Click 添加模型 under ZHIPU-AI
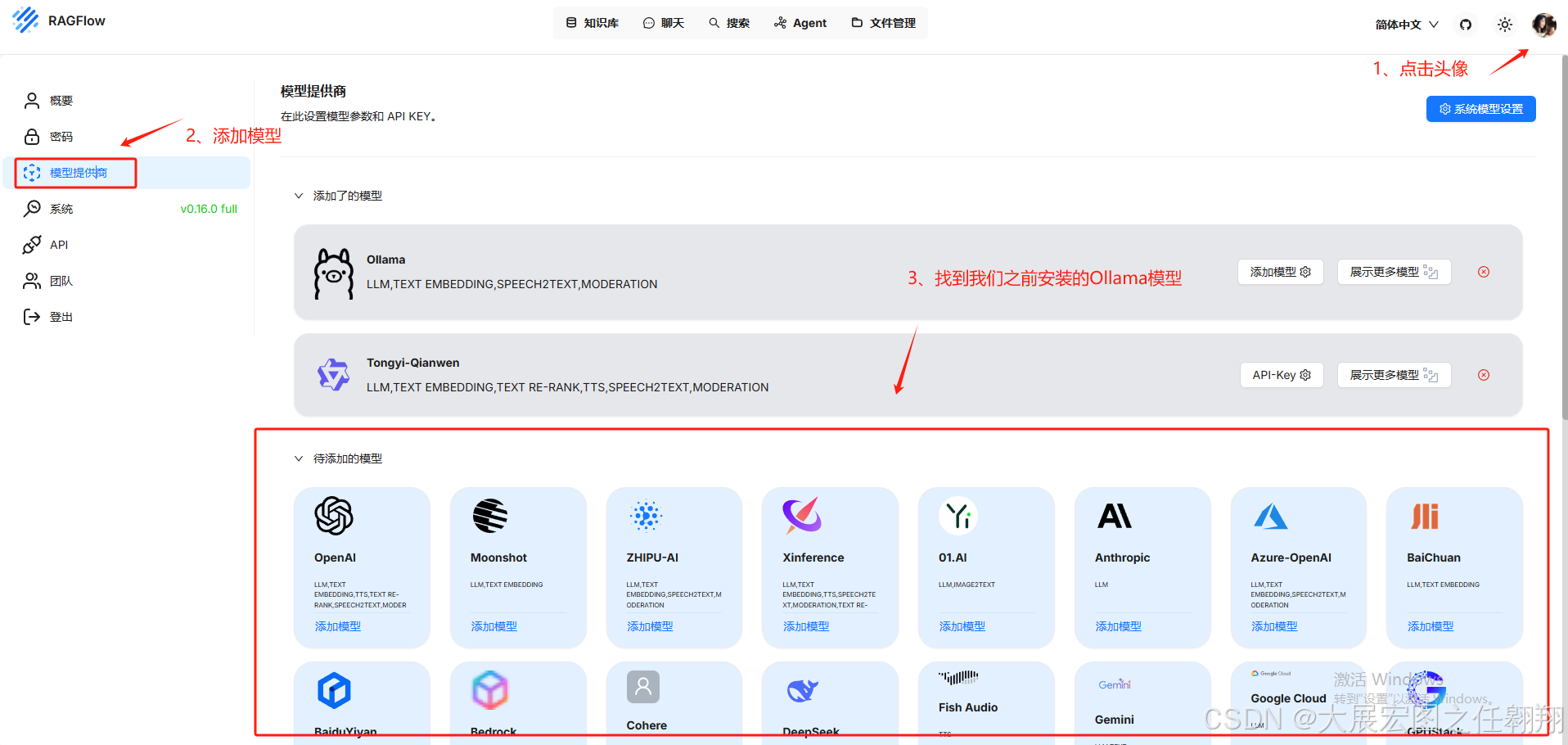The height and width of the screenshot is (745, 1568). click(651, 626)
